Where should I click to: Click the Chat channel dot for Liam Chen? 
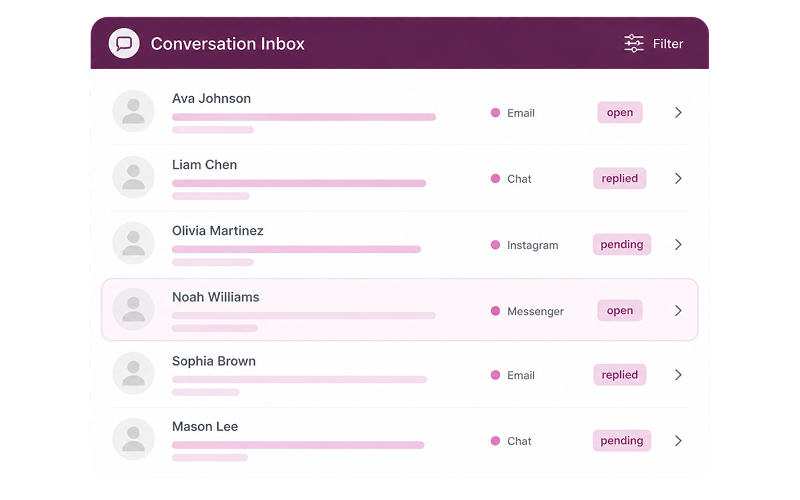click(495, 179)
